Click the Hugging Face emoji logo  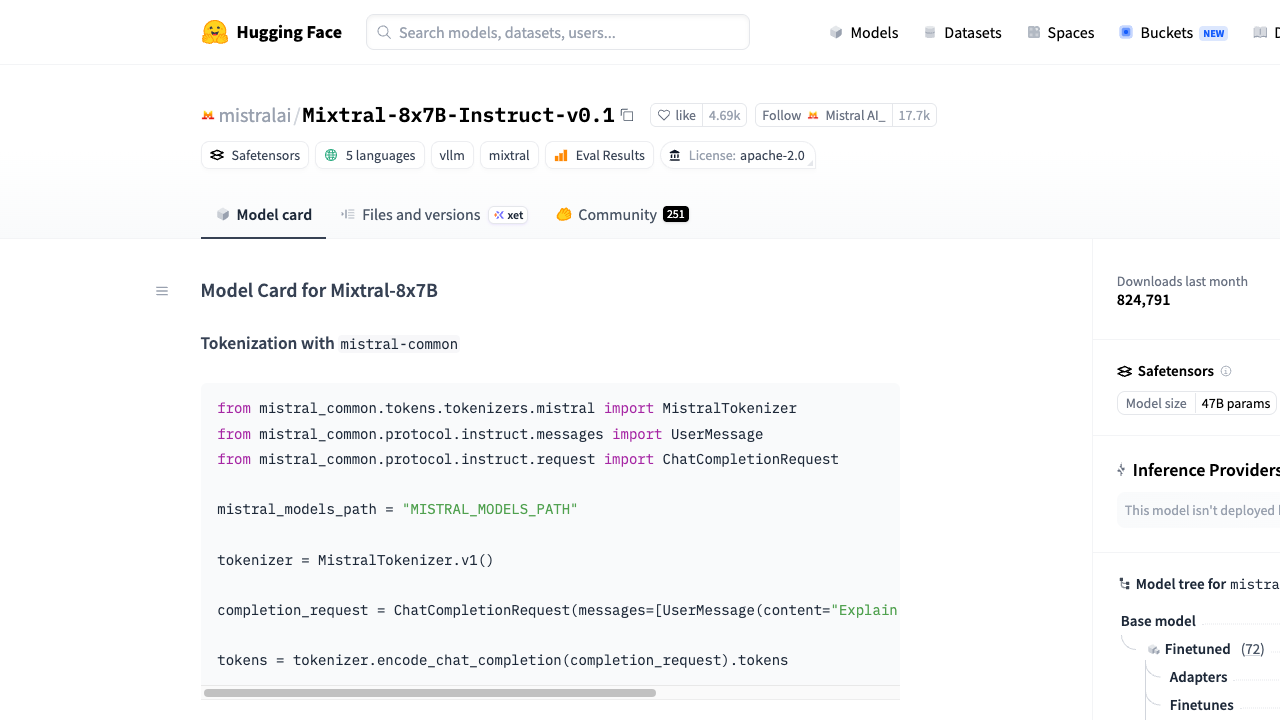(215, 32)
